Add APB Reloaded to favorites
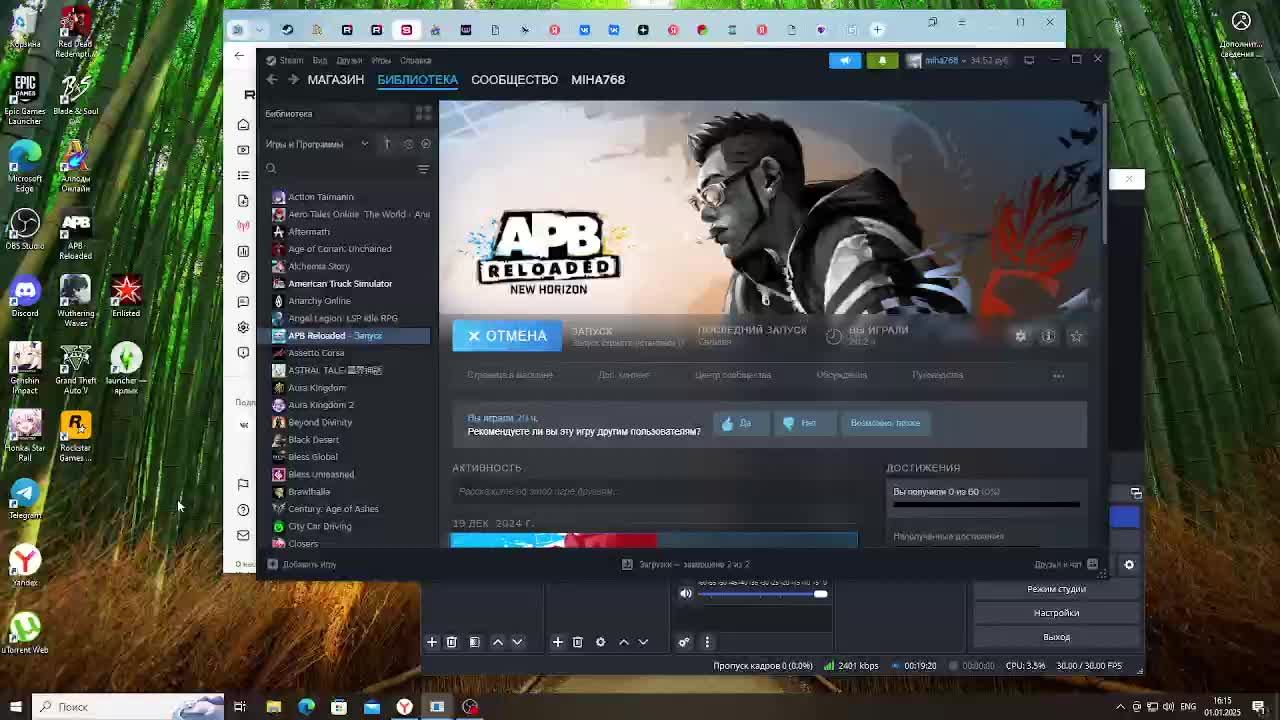Viewport: 1280px width, 720px height. [x=1076, y=336]
